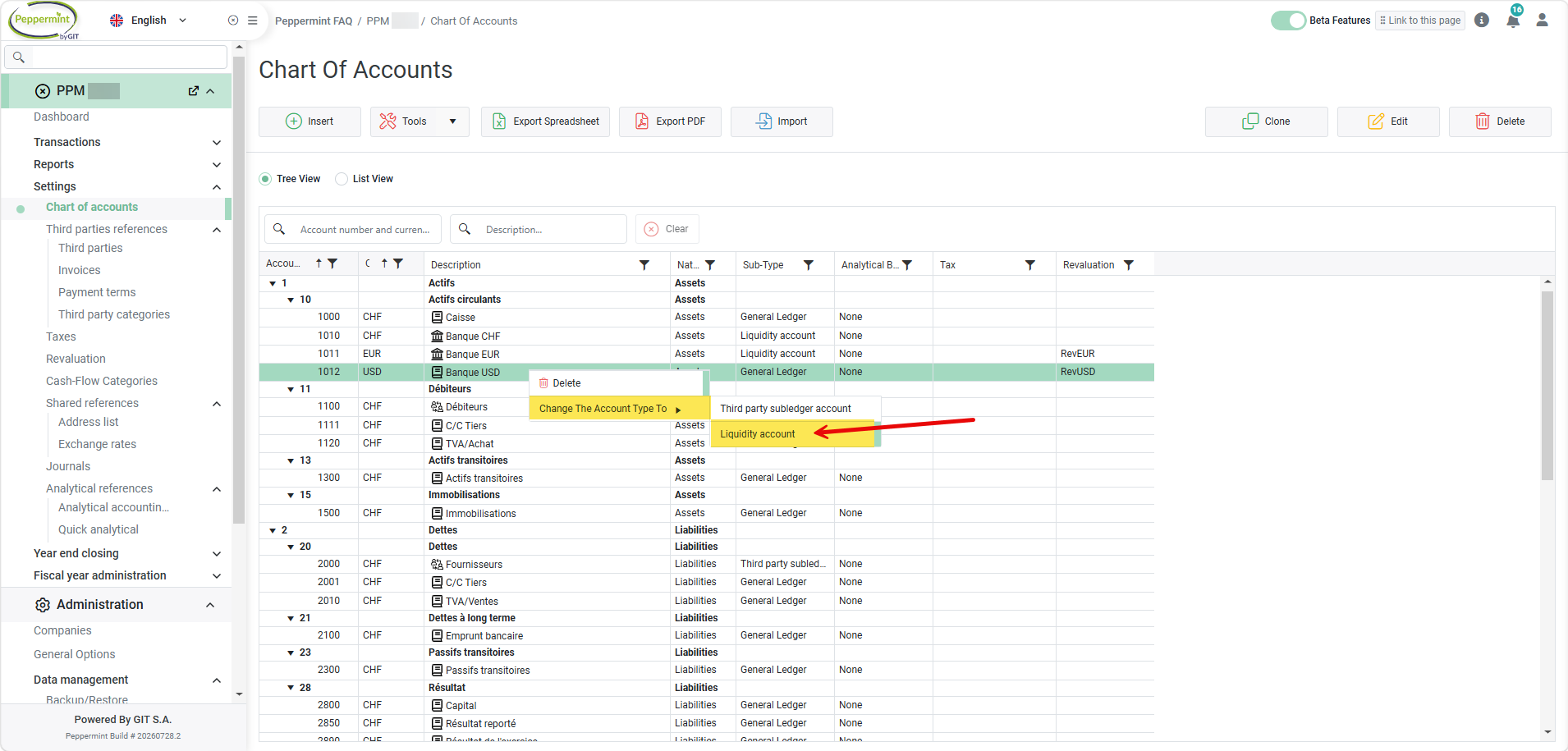Filter the Sub-Type column

pyautogui.click(x=809, y=264)
